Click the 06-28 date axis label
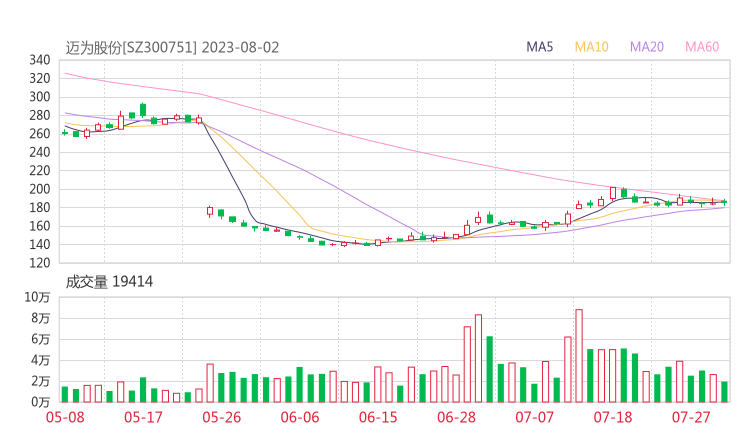The width and height of the screenshot is (740, 440). [x=456, y=417]
